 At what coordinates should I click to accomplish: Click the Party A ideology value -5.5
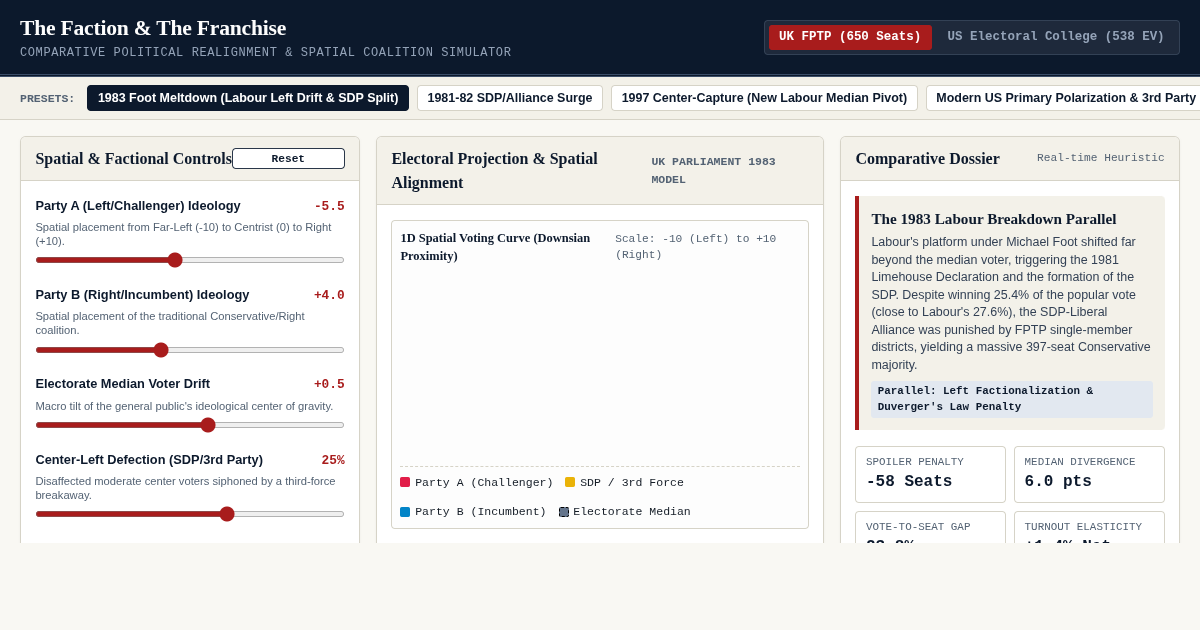(329, 206)
